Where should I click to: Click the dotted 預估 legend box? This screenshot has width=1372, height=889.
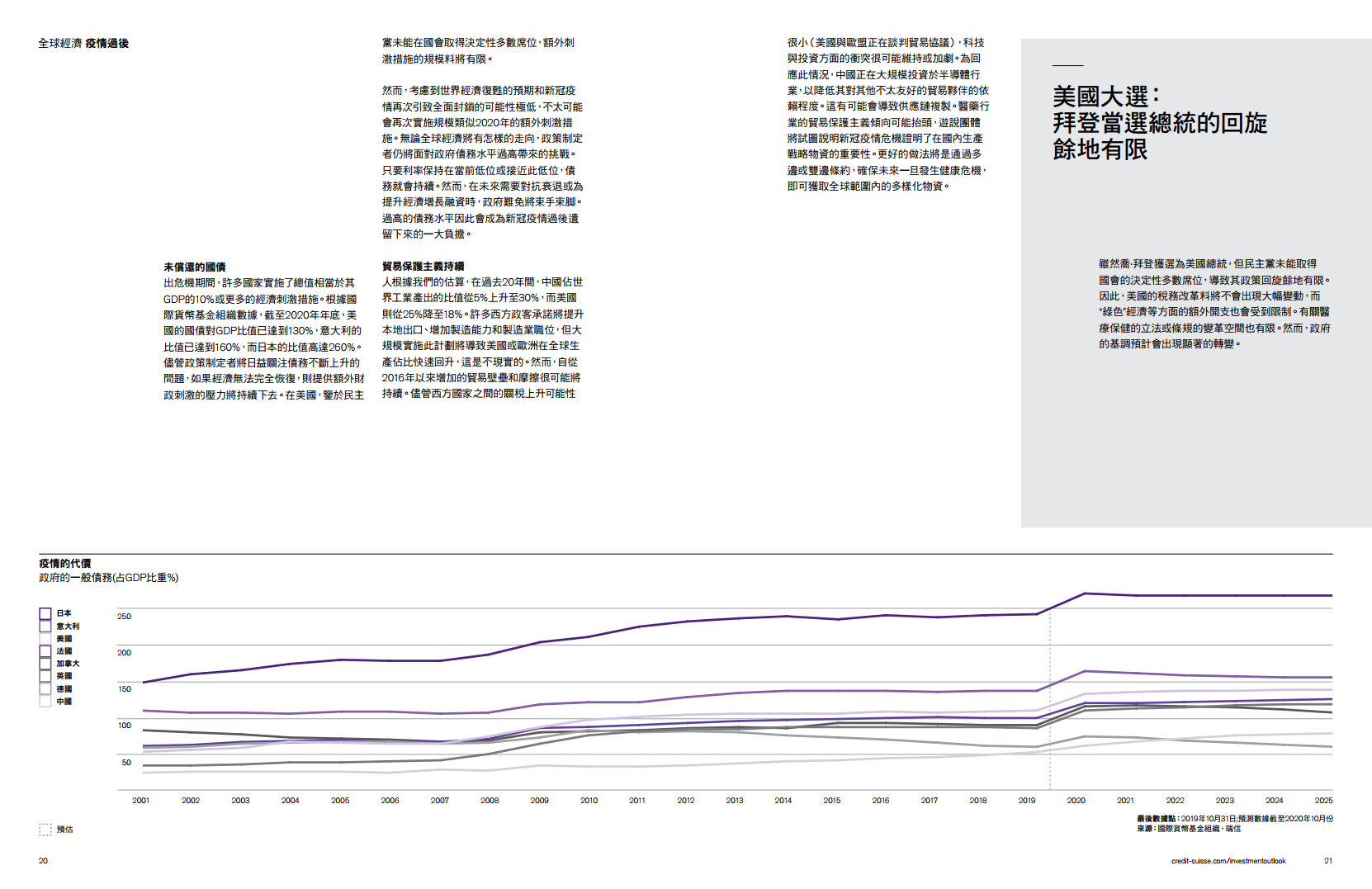coord(45,830)
